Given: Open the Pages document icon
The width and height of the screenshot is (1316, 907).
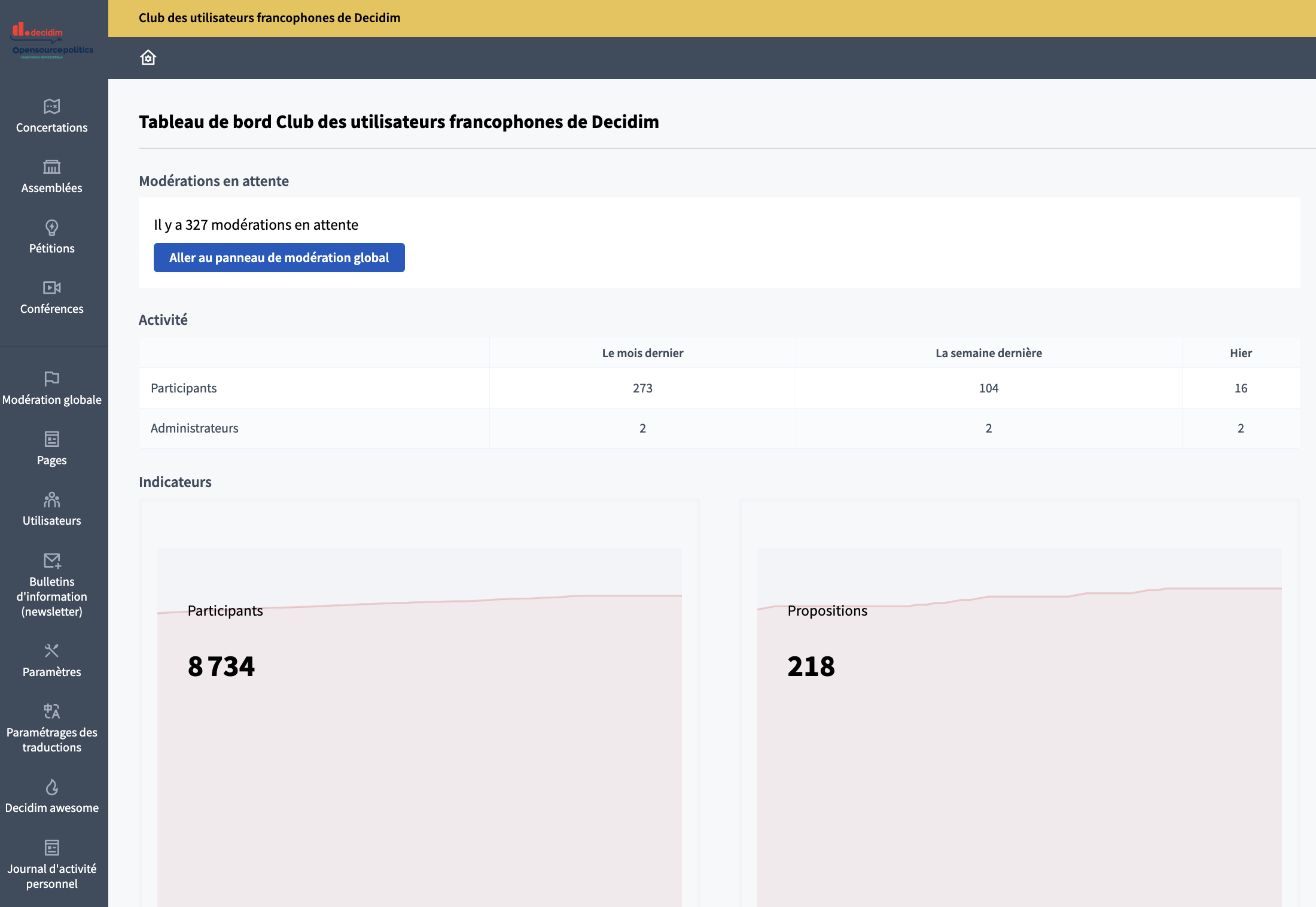Looking at the screenshot, I should [52, 439].
